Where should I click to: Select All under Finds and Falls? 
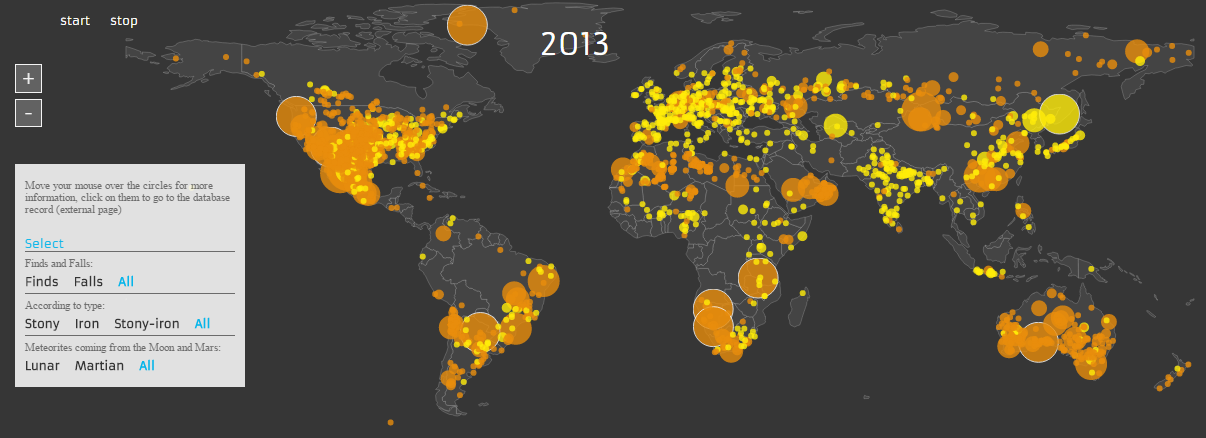pyautogui.click(x=126, y=282)
